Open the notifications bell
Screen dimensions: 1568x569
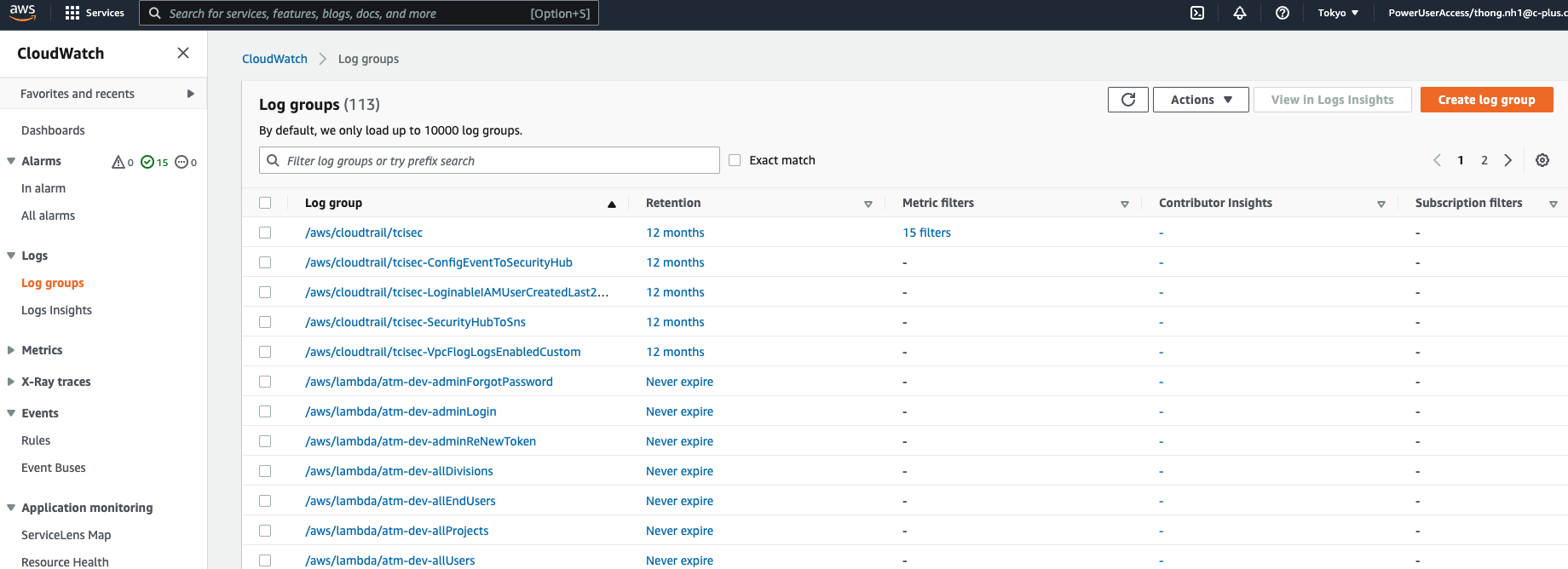pyautogui.click(x=1240, y=13)
